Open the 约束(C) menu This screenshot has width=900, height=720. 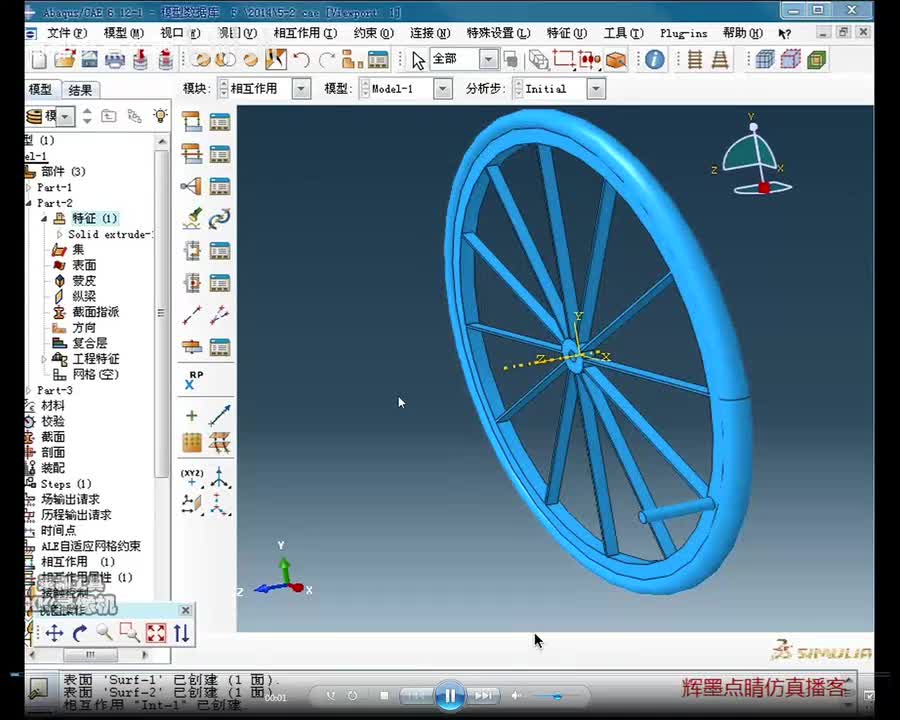(x=374, y=33)
